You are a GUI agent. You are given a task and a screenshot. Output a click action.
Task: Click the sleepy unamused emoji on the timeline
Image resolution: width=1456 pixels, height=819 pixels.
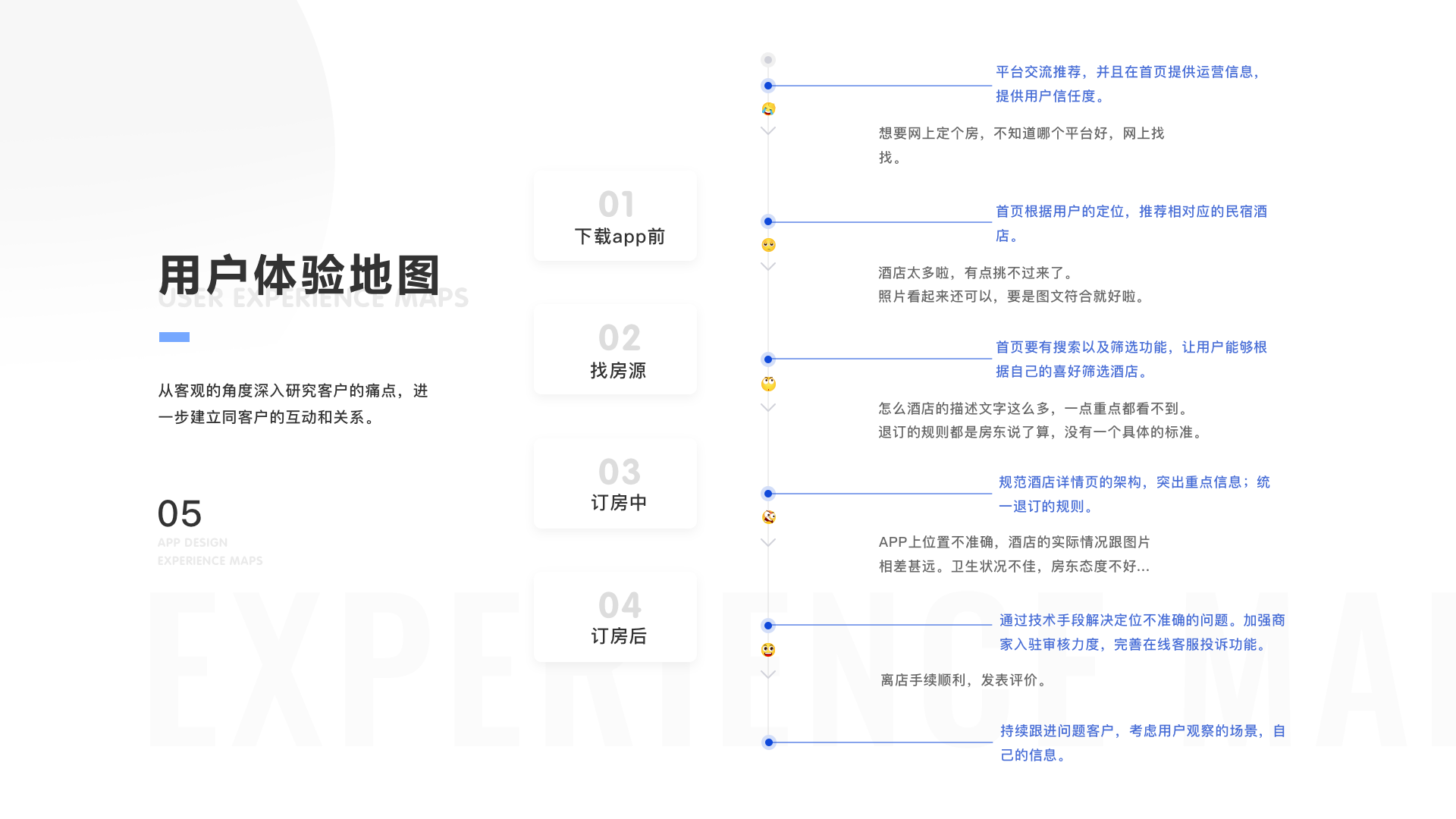pyautogui.click(x=768, y=245)
